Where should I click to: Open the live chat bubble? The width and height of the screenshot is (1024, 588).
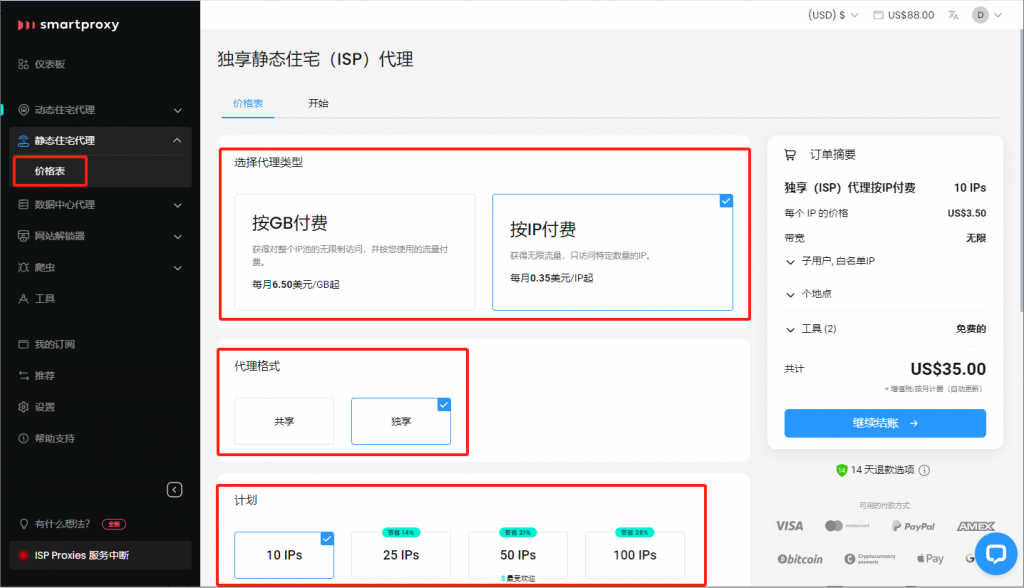995,553
